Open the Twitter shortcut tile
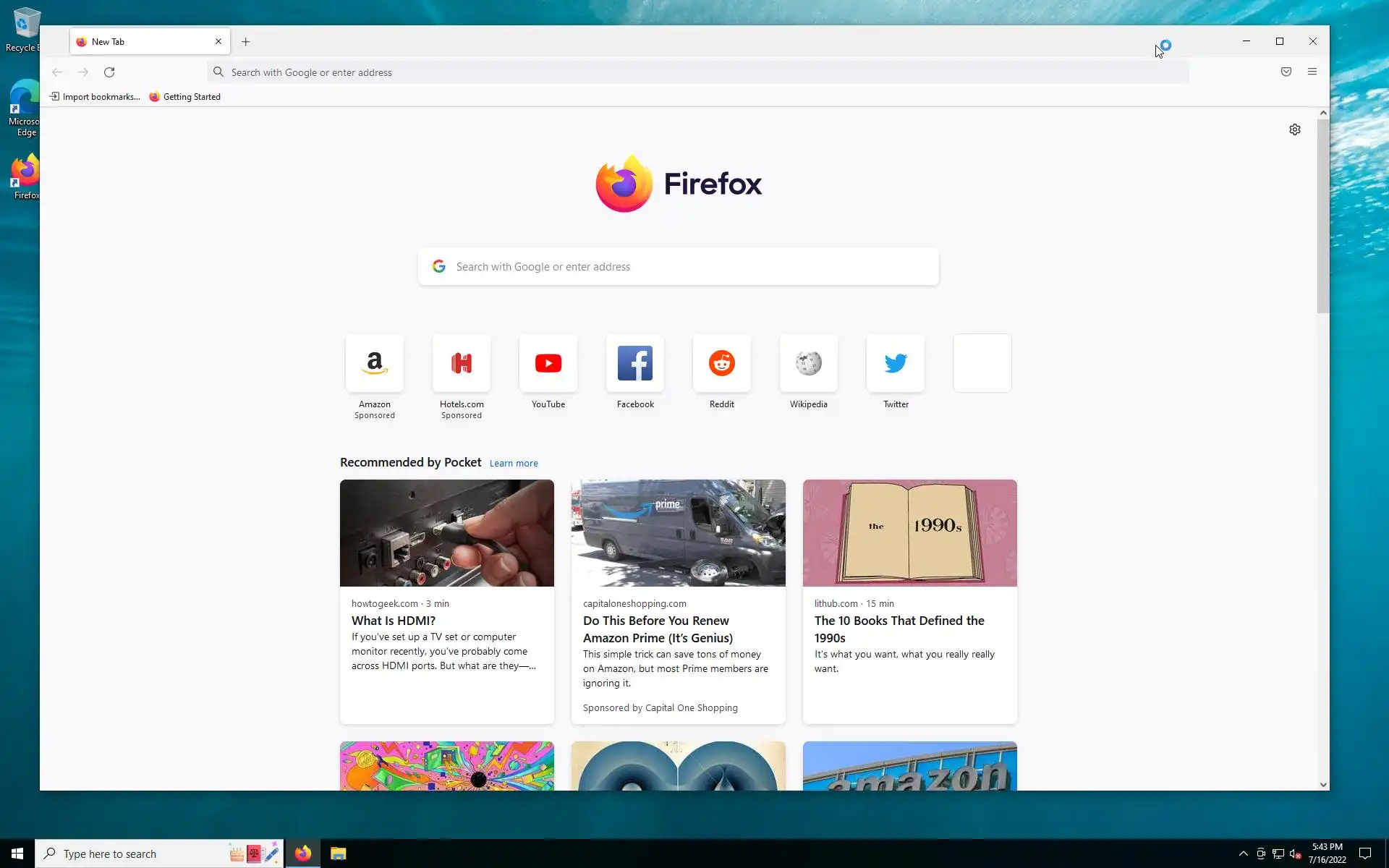Image resolution: width=1389 pixels, height=868 pixels. pyautogui.click(x=895, y=363)
